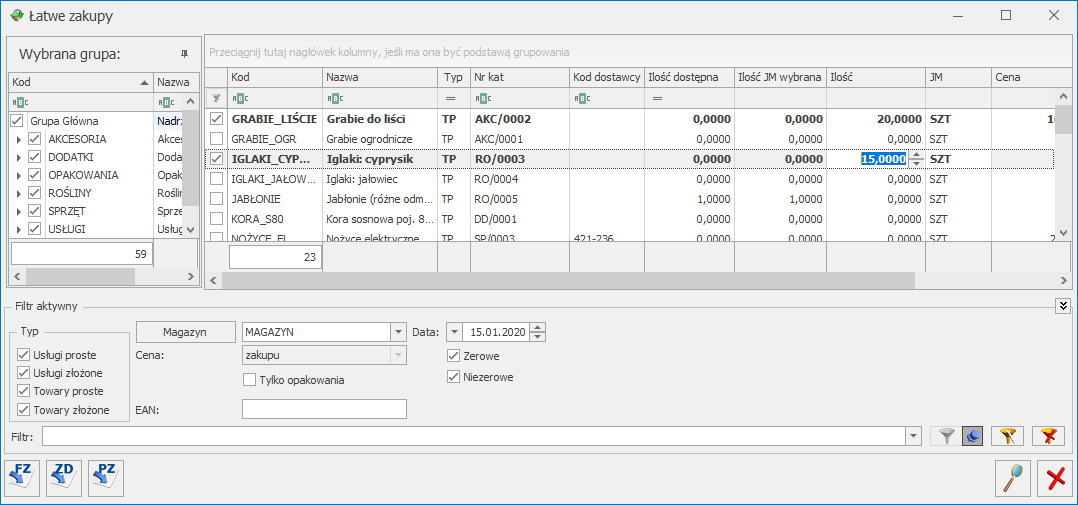Image resolution: width=1078 pixels, height=505 pixels.
Task: Open the MAGAZYN warehouse dropdown
Action: [399, 332]
